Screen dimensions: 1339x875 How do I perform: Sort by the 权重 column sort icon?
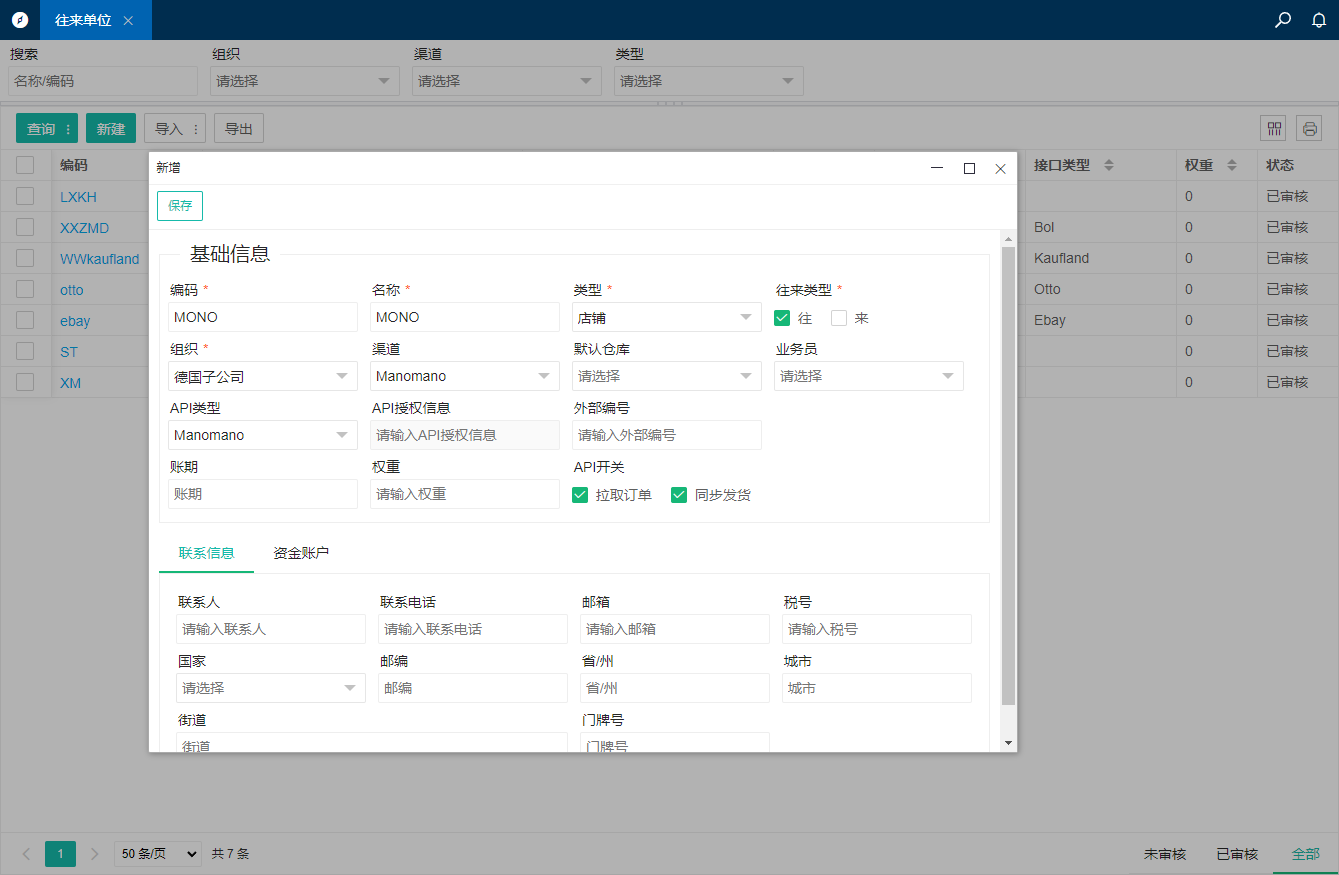[1232, 165]
